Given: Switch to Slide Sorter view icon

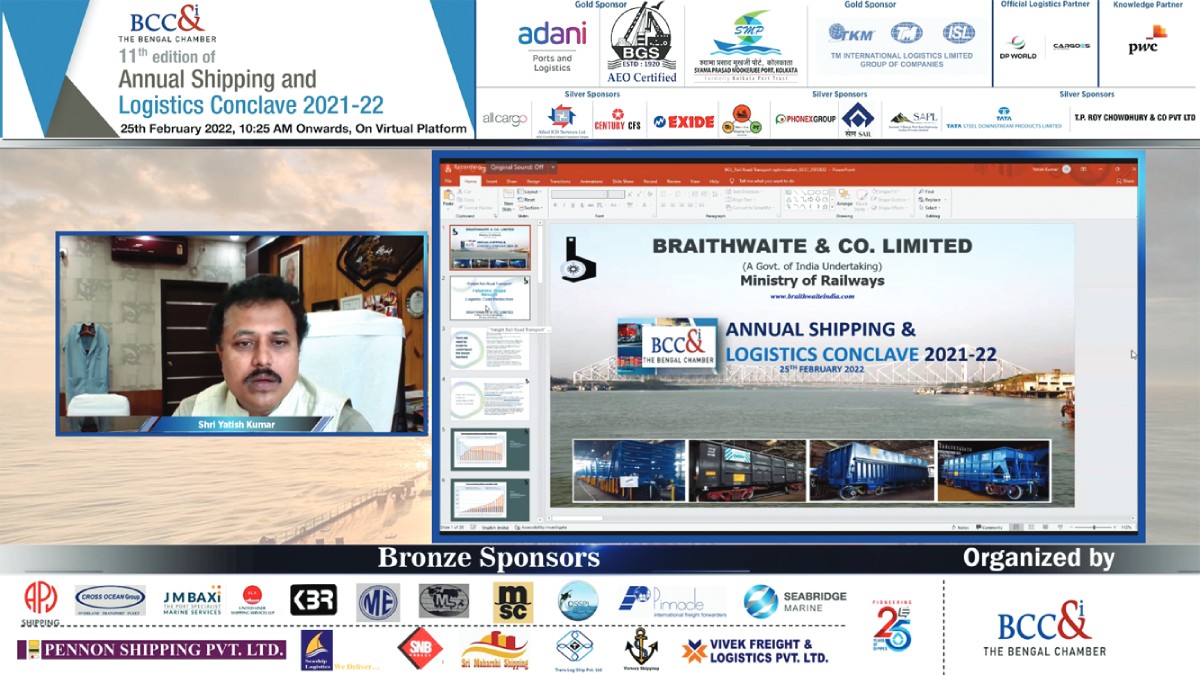Looking at the screenshot, I should click(1031, 527).
